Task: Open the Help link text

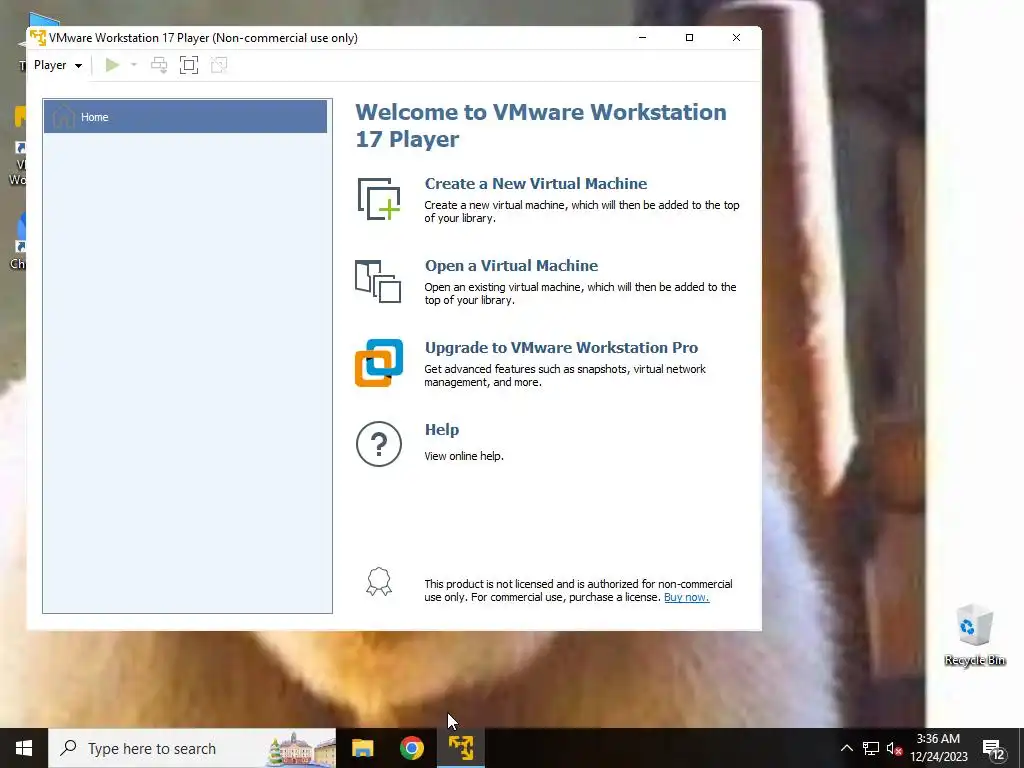Action: click(441, 430)
